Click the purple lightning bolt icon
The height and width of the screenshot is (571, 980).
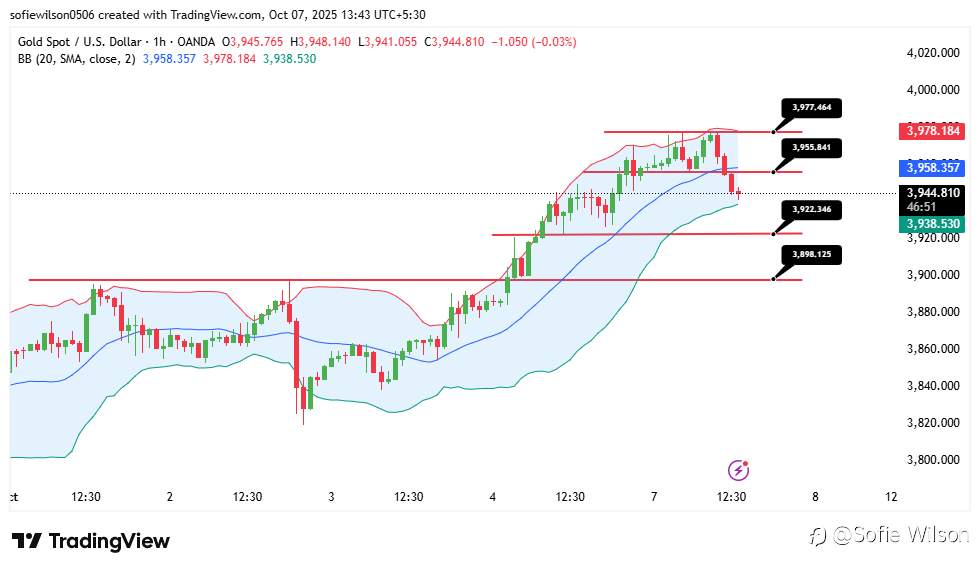tap(738, 469)
